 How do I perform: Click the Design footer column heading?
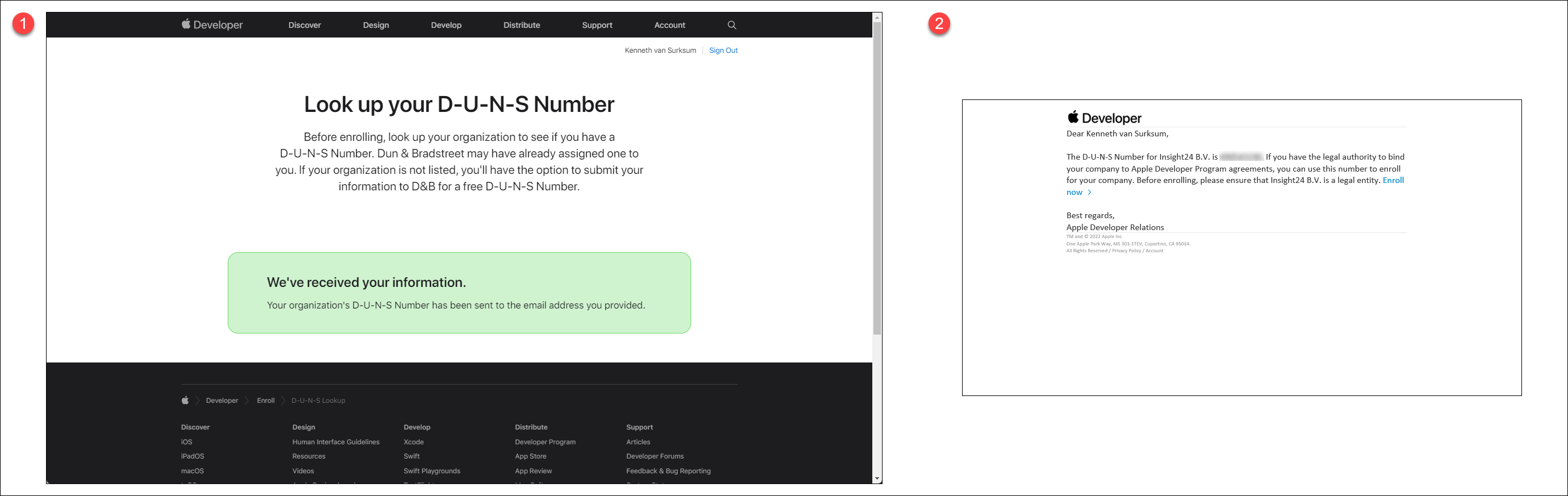[304, 427]
